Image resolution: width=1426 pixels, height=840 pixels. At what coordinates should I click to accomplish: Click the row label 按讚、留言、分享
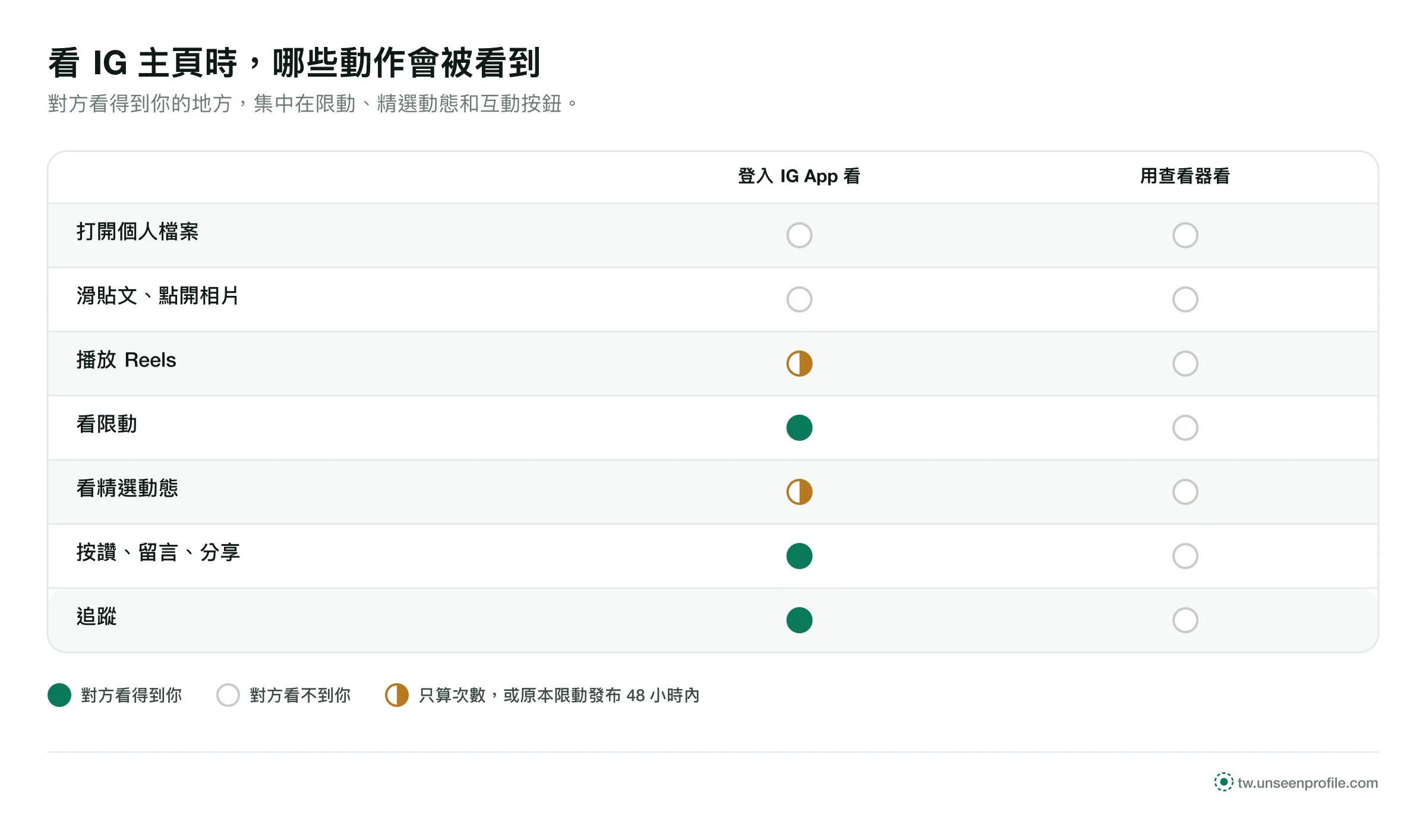(158, 552)
